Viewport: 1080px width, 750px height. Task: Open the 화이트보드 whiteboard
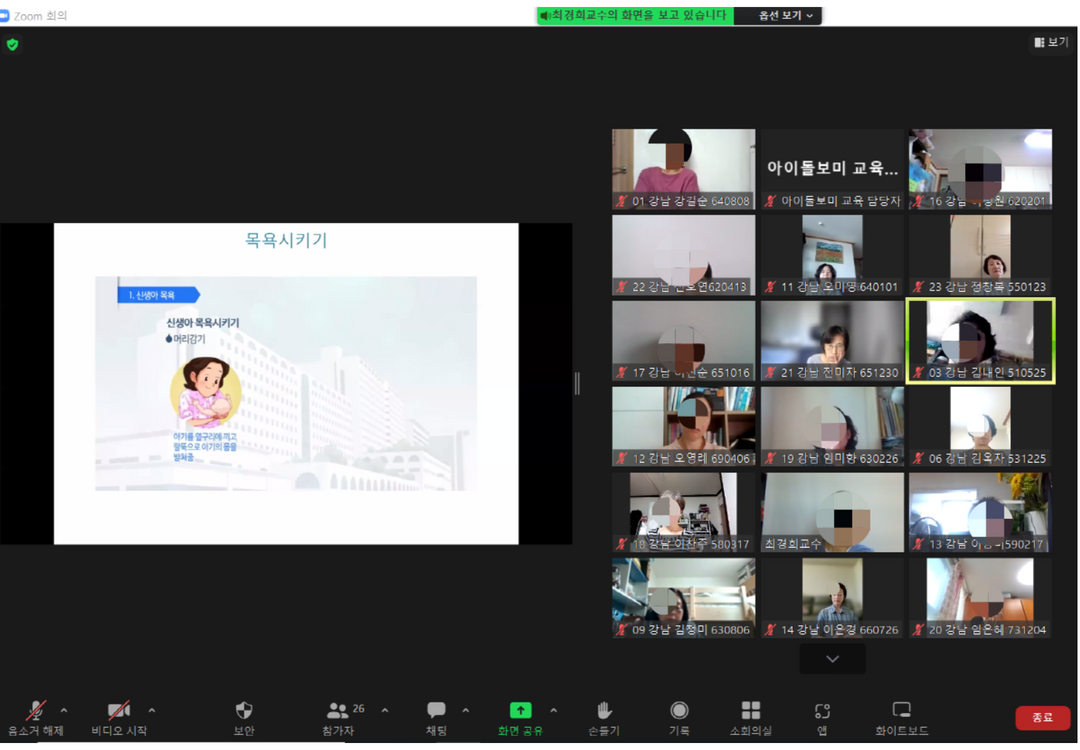tap(902, 718)
